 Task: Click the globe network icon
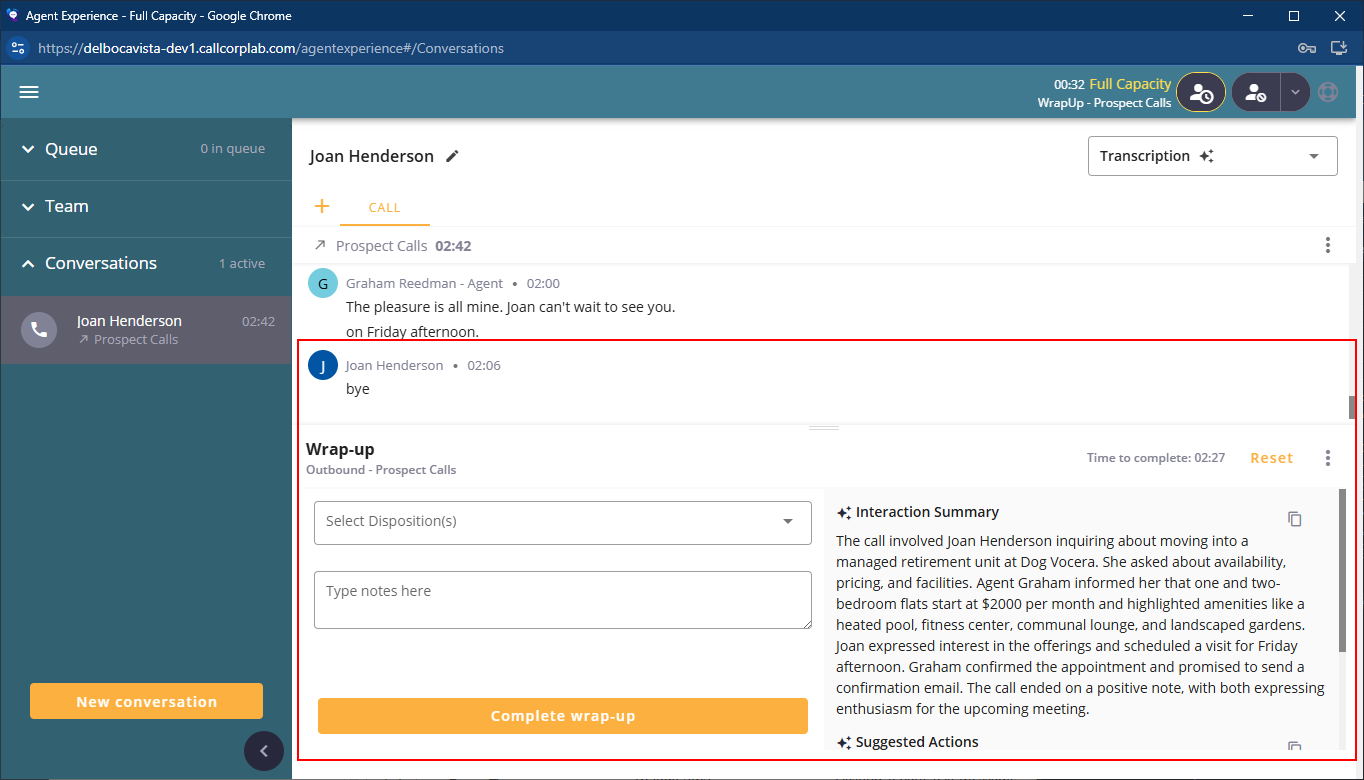tap(1328, 92)
